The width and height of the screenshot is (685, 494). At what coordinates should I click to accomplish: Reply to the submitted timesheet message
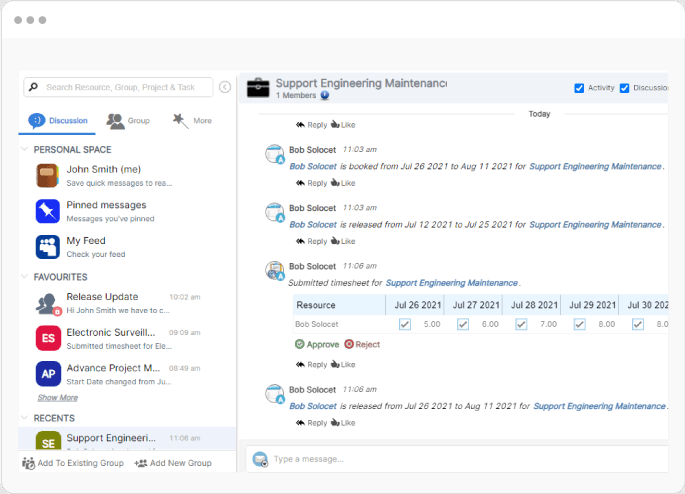pos(311,364)
